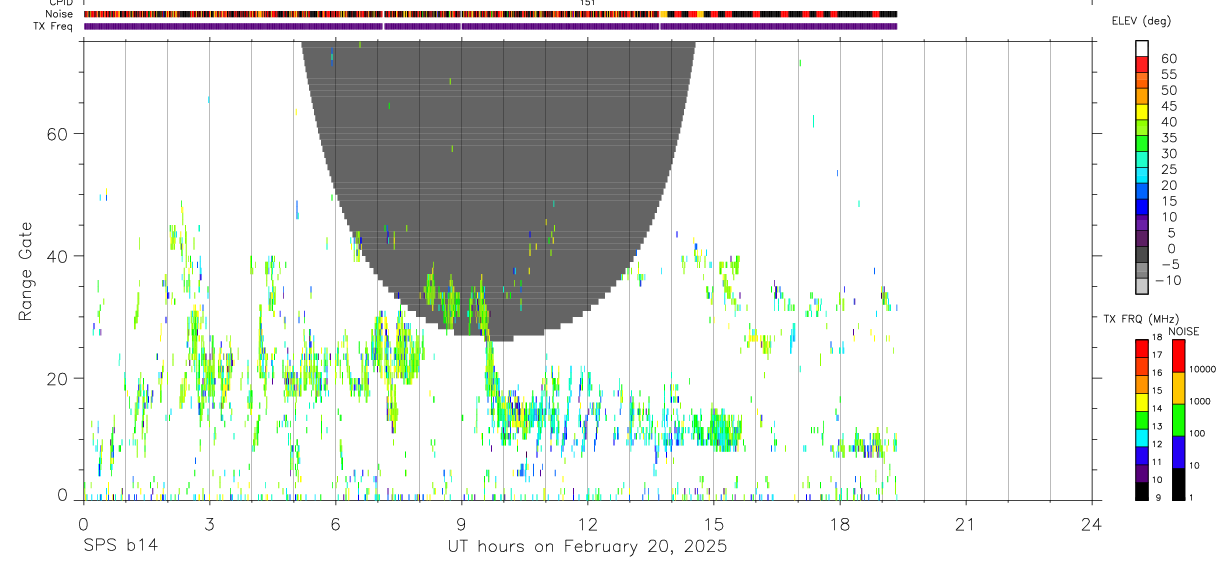Click the "TX FRQ (MHz)" legend title

1140,319
